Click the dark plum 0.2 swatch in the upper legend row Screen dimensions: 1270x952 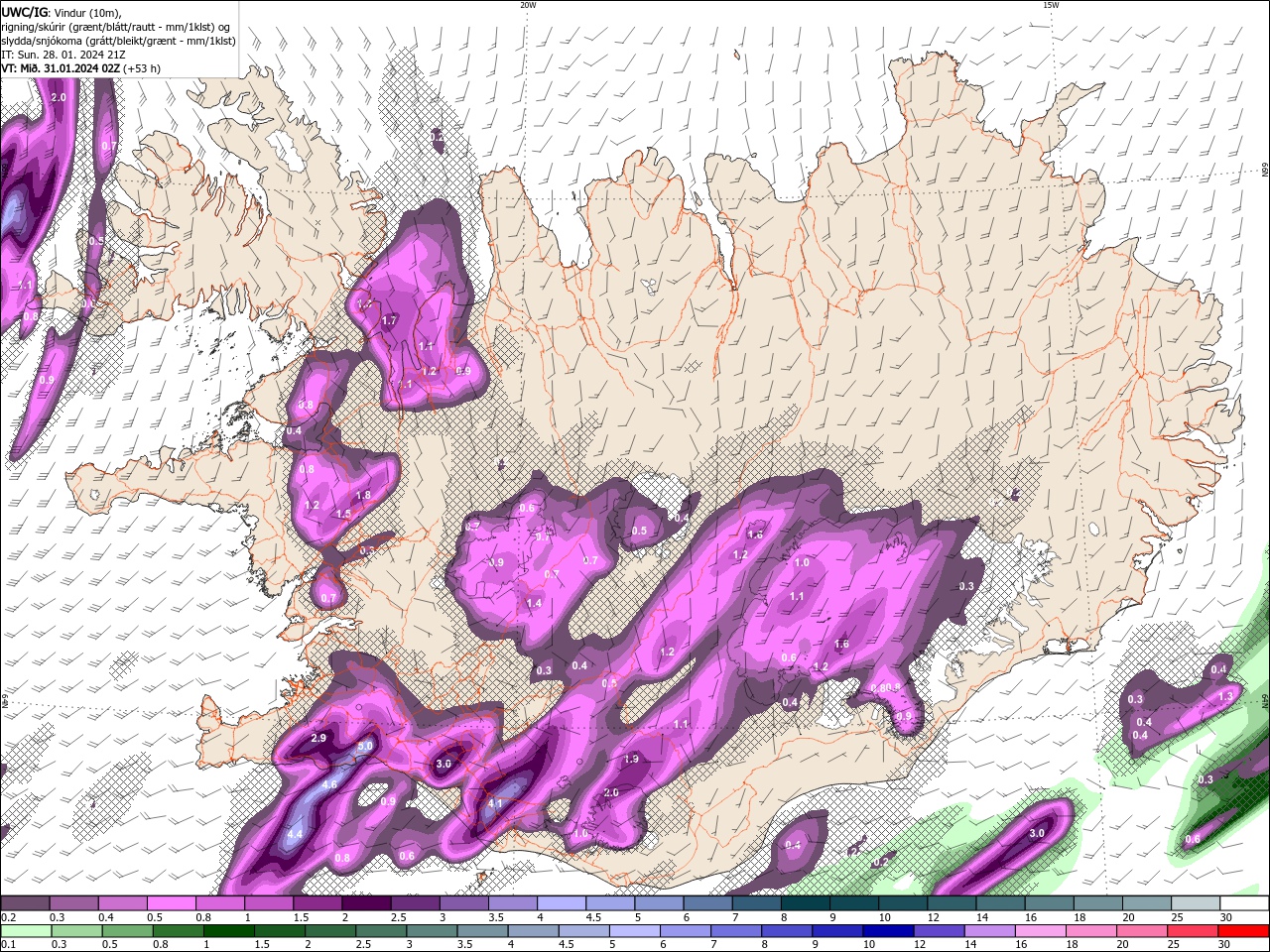(x=25, y=903)
